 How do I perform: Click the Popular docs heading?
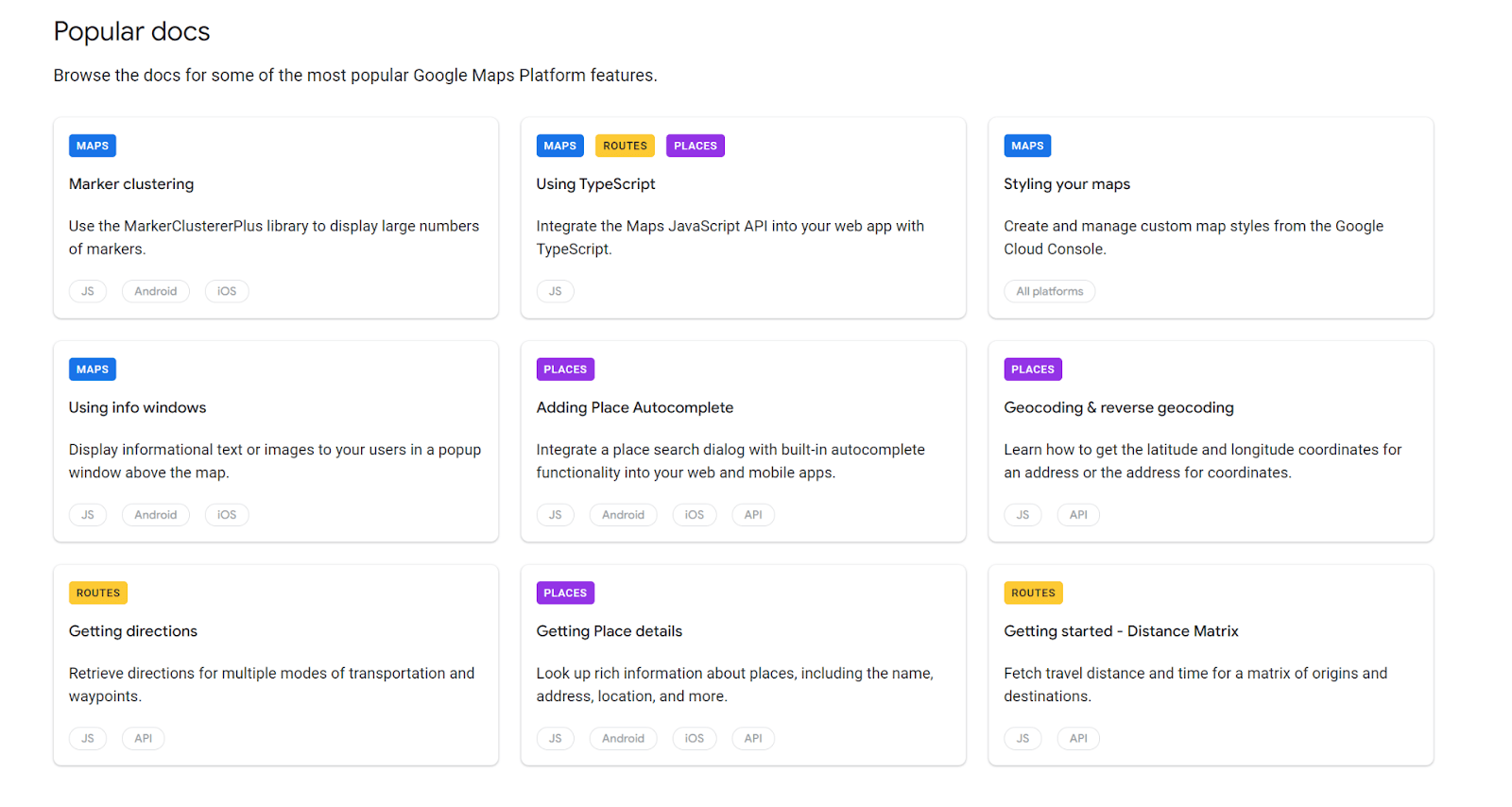(131, 31)
